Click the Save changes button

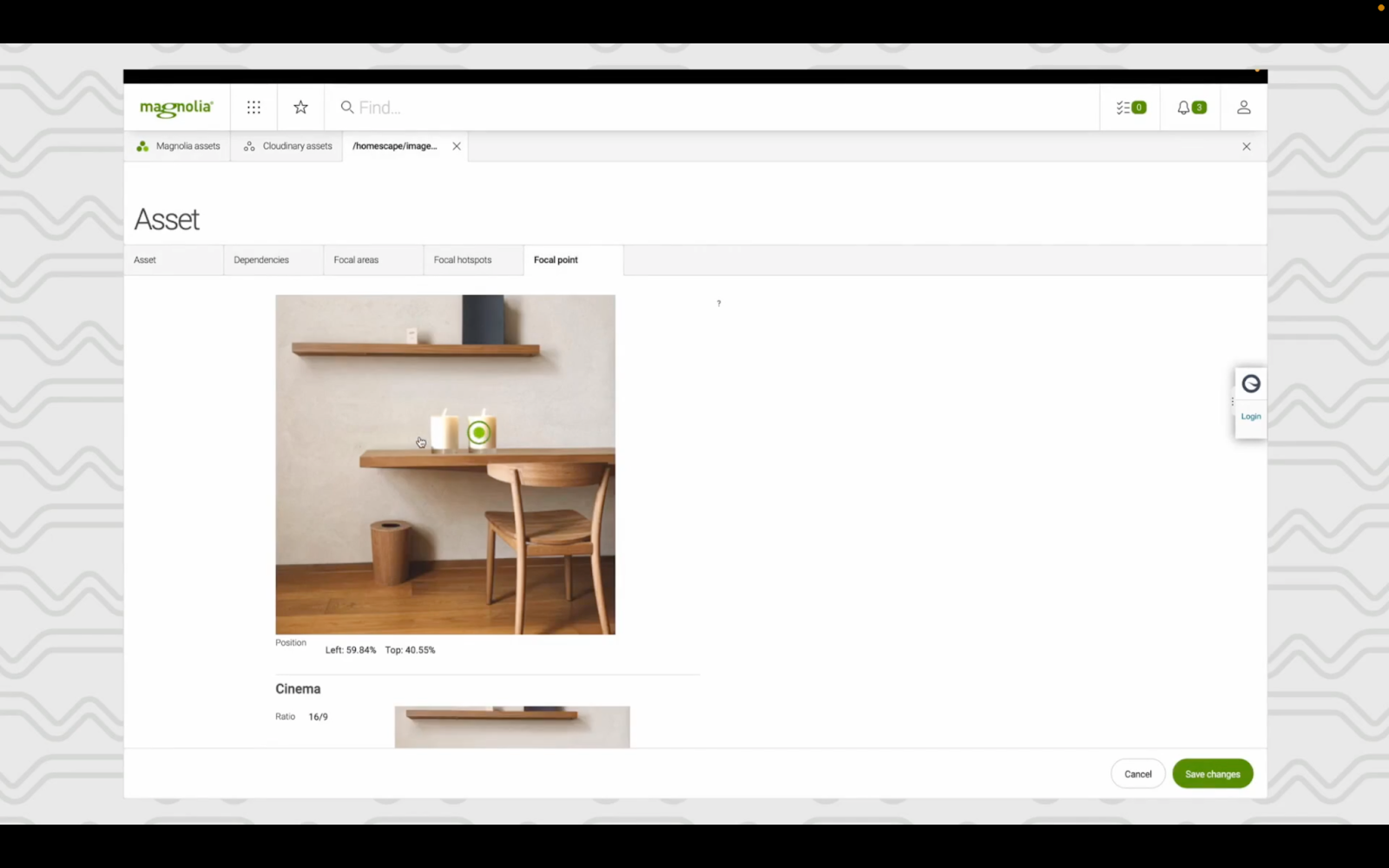[1212, 774]
